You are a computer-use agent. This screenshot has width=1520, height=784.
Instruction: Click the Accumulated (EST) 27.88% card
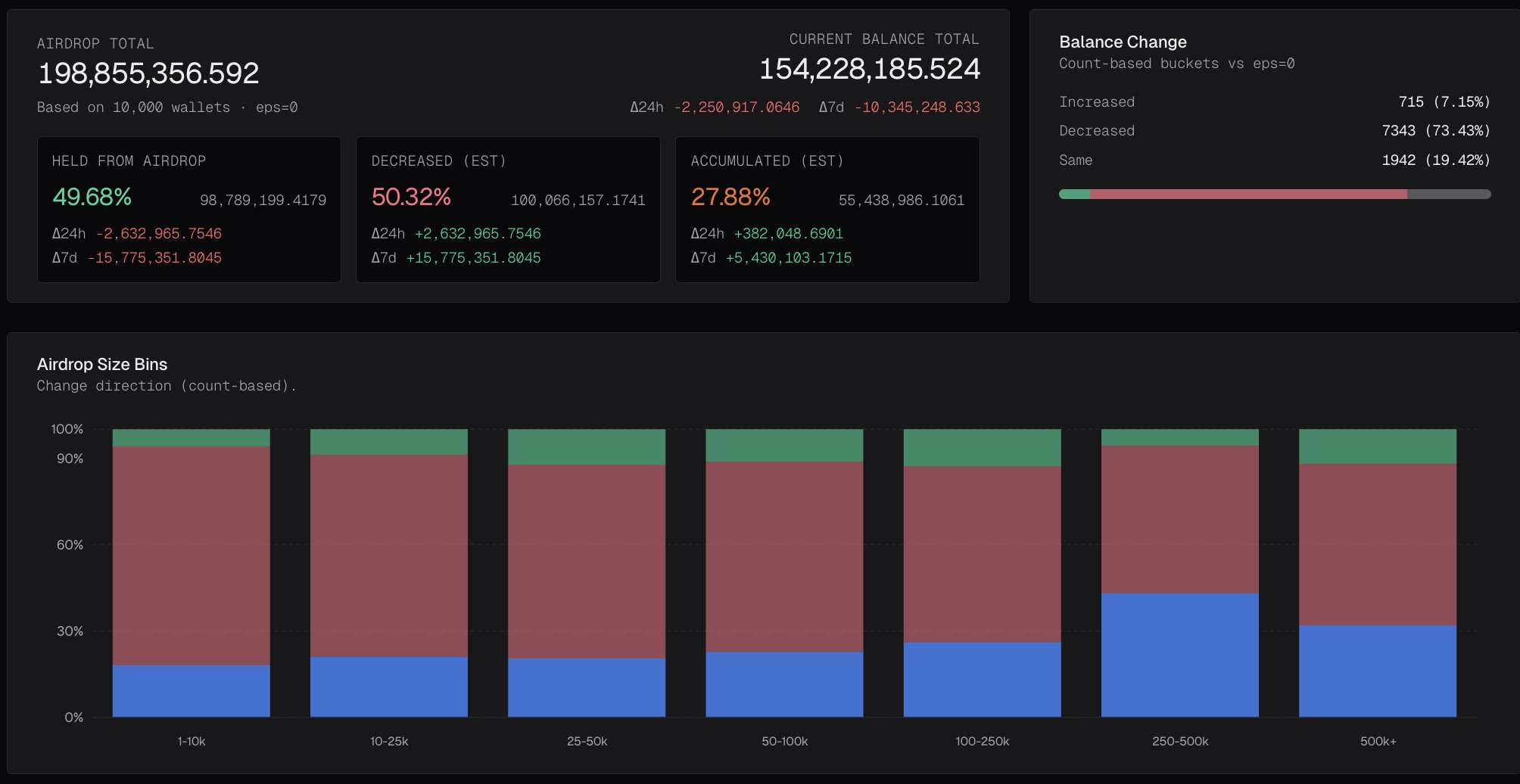tap(827, 209)
